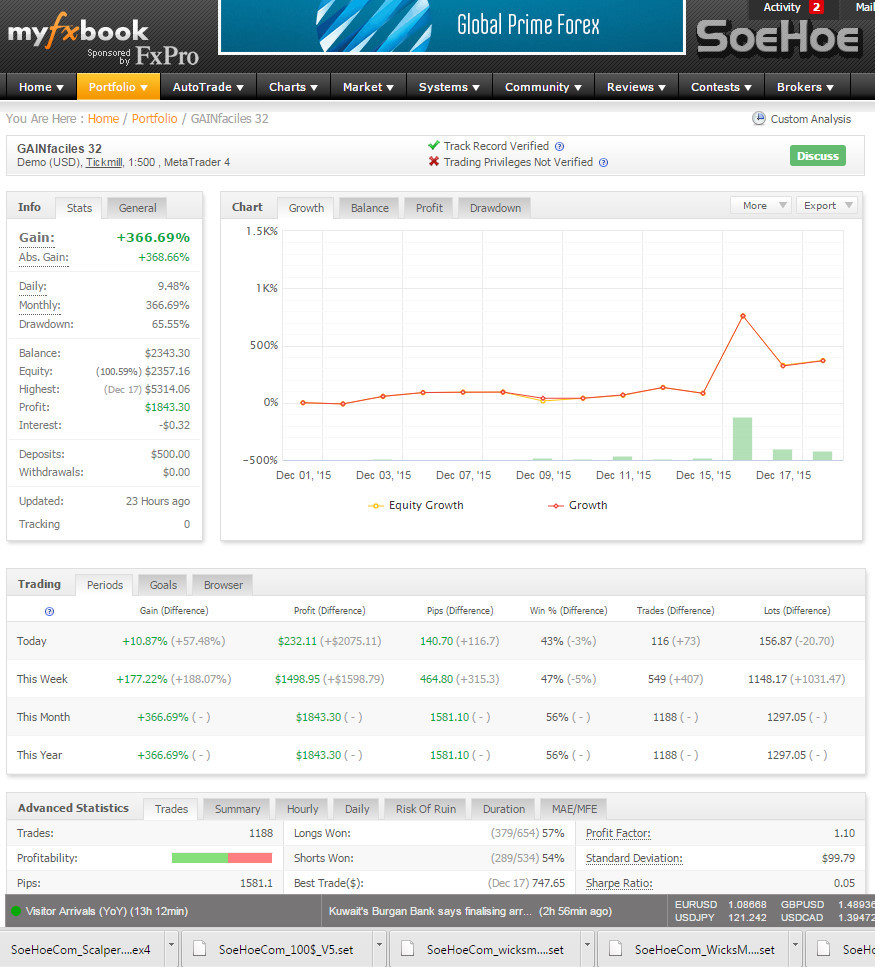
Task: Click the question mark icon in Trading table header
Action: click(x=49, y=611)
